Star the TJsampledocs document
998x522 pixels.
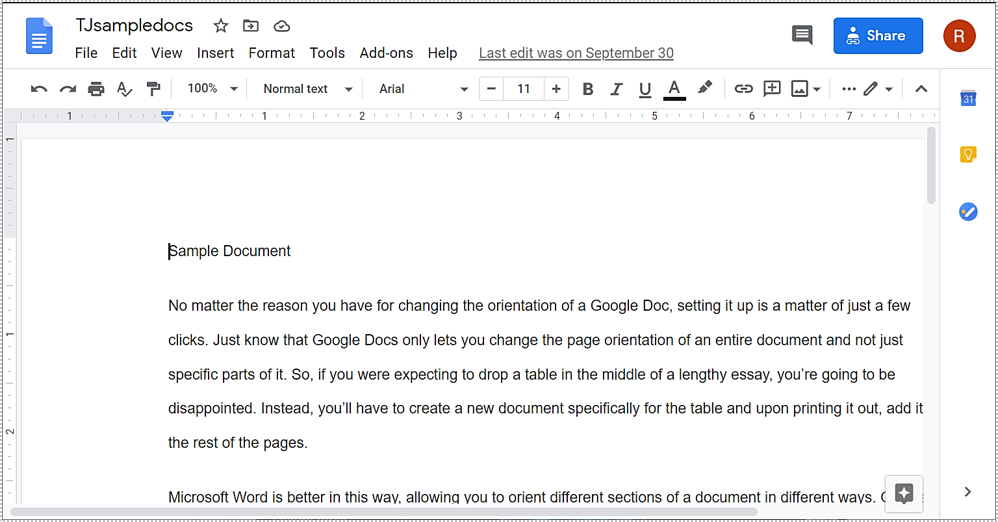[220, 26]
